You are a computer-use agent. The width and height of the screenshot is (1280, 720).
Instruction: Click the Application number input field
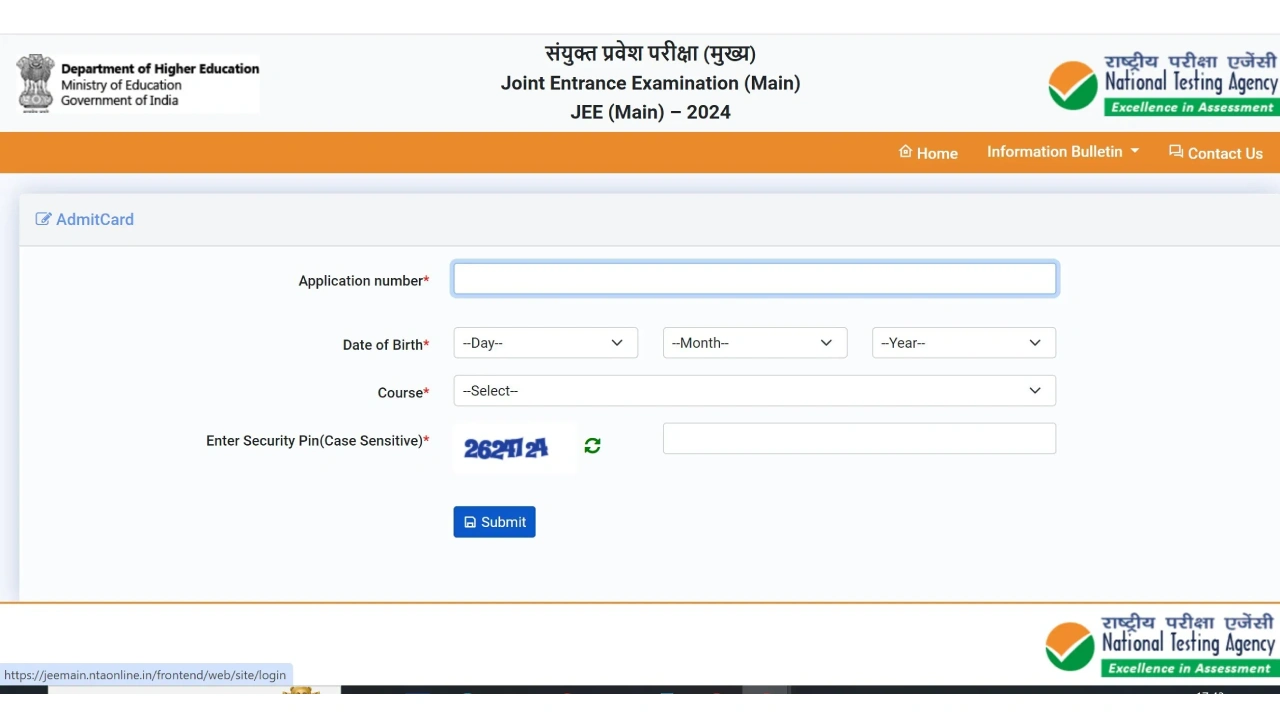pos(754,279)
